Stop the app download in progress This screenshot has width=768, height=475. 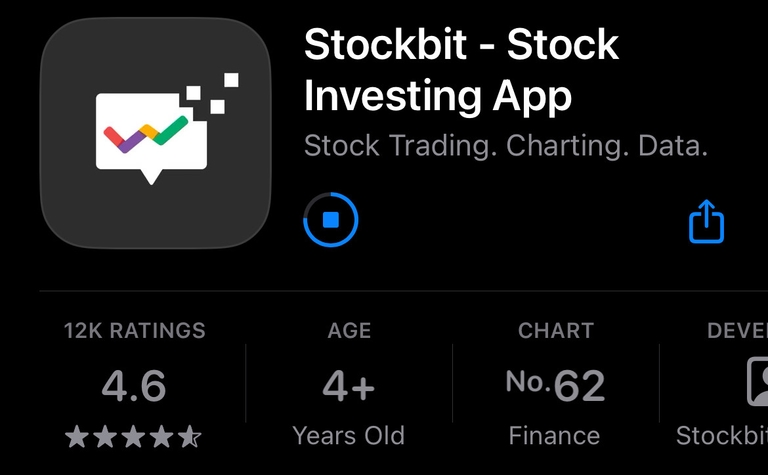point(331,220)
